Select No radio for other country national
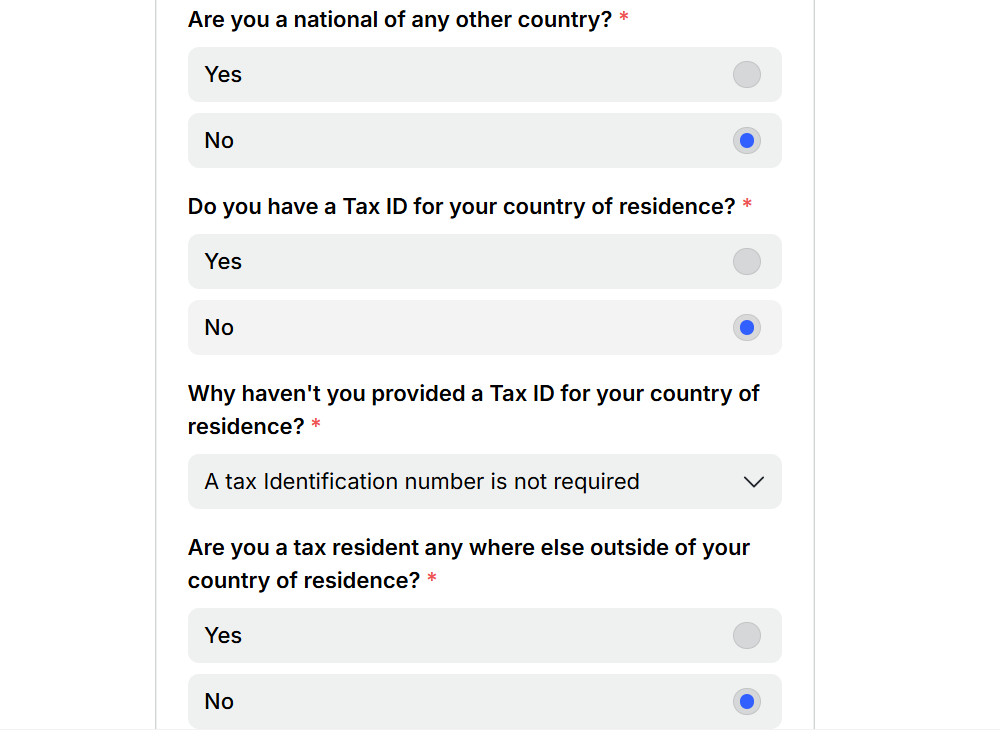Viewport: 1000px width, 737px height. pyautogui.click(x=746, y=141)
